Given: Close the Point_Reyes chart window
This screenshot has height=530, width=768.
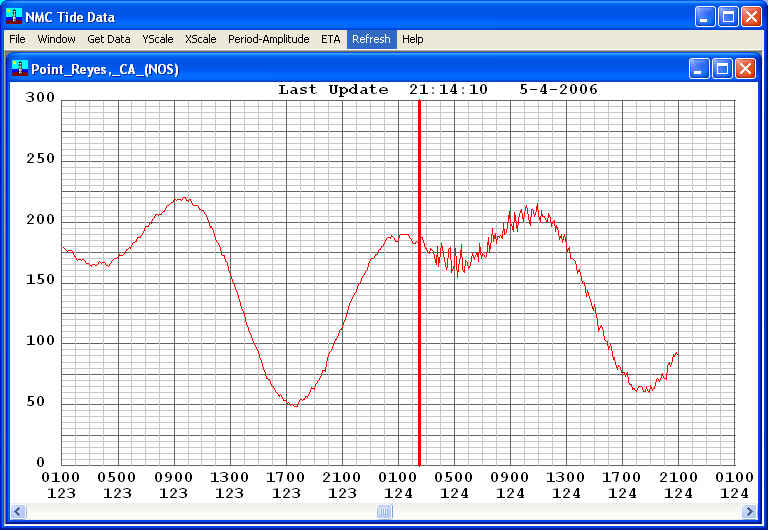Looking at the screenshot, I should coord(745,69).
